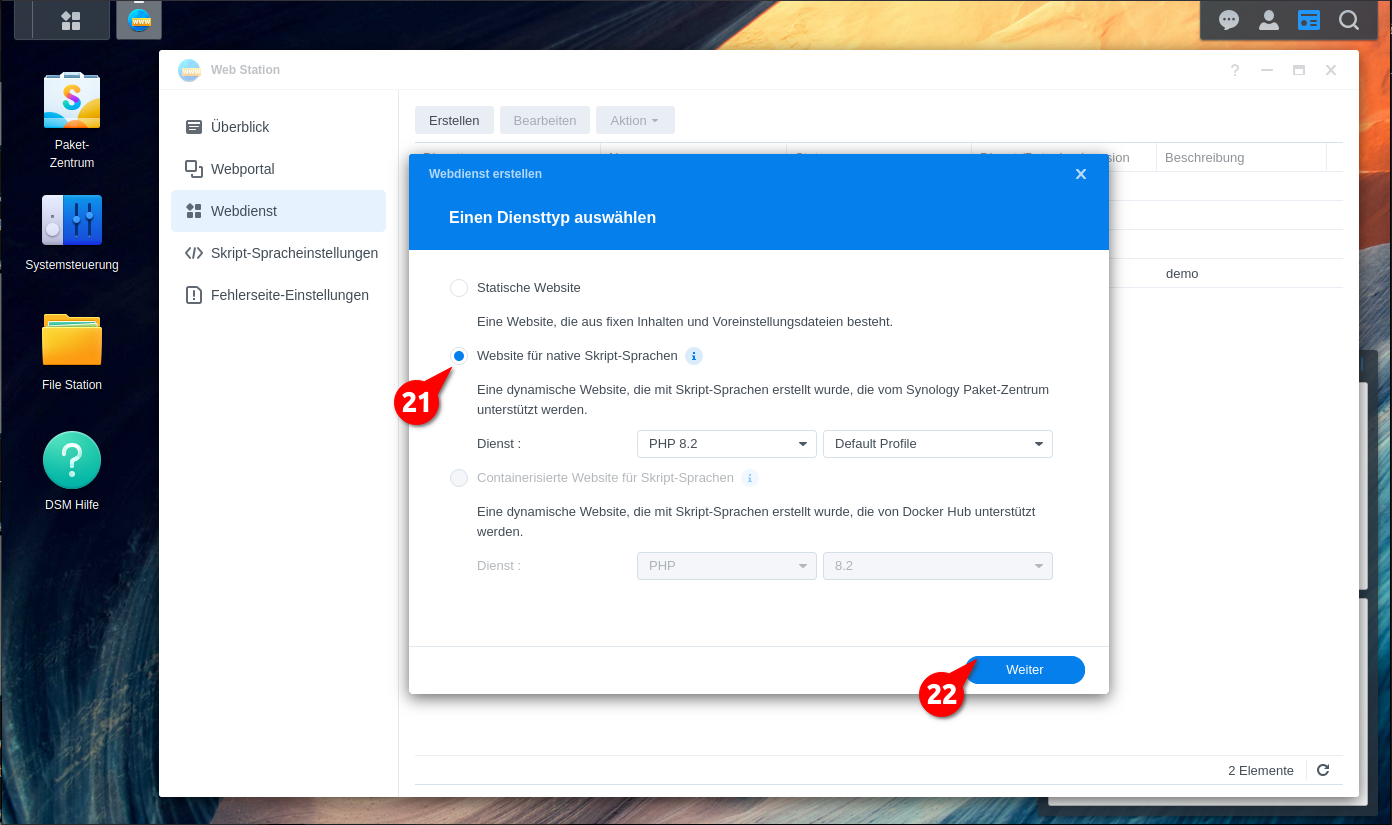Open Paket-Zentrum desktop icon
Viewport: 1392px width, 825px height.
71,101
